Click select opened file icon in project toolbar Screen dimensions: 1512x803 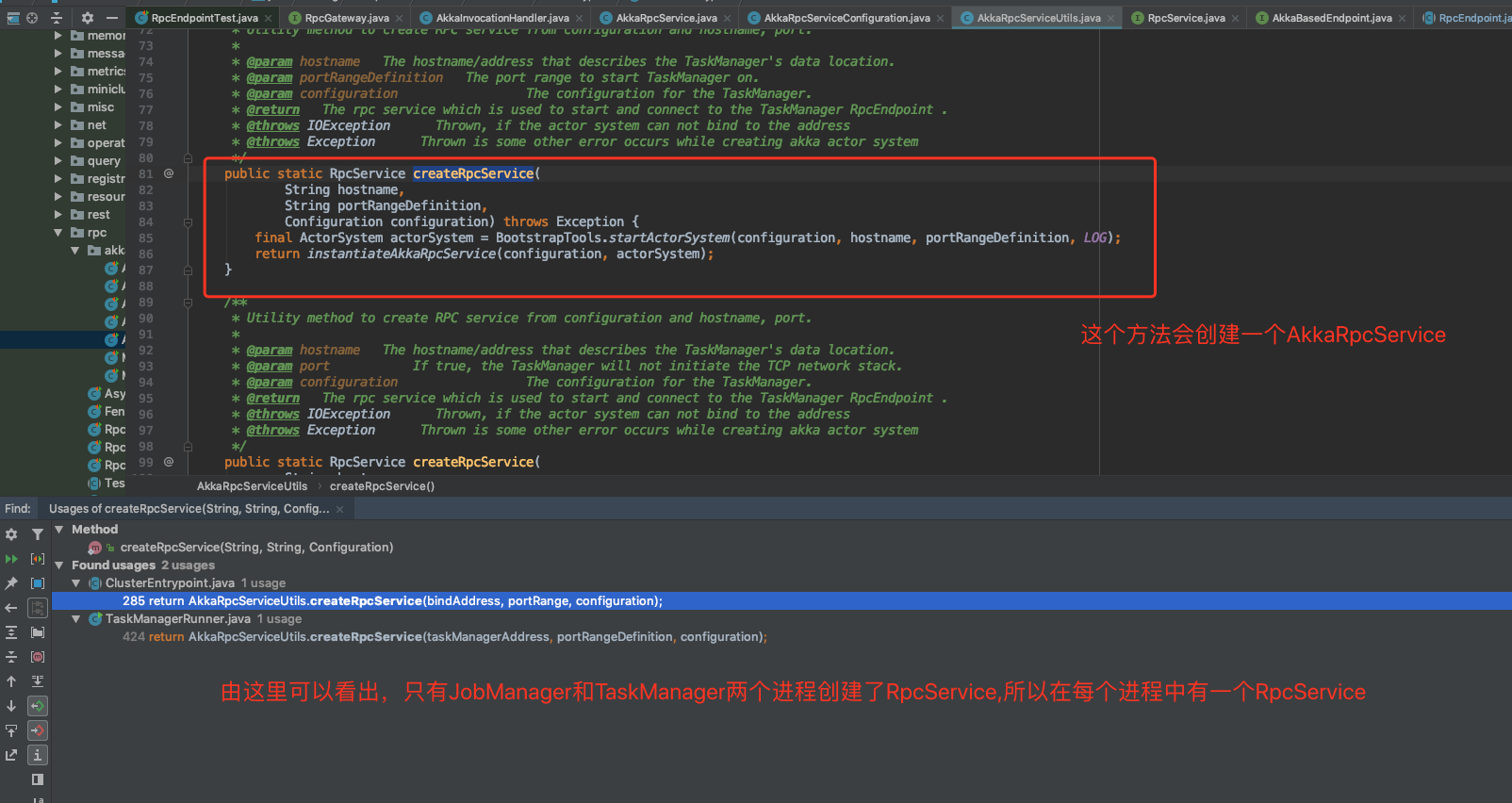(x=12, y=18)
